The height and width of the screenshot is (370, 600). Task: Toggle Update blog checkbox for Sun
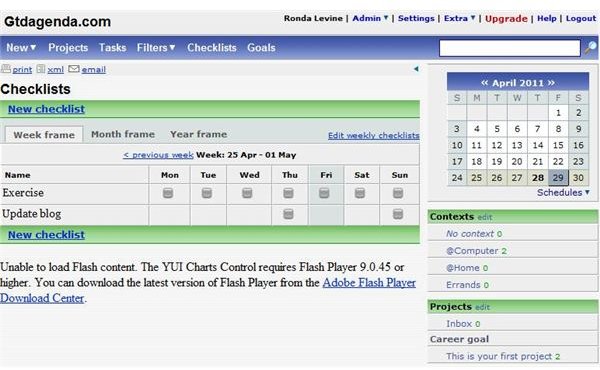(398, 214)
